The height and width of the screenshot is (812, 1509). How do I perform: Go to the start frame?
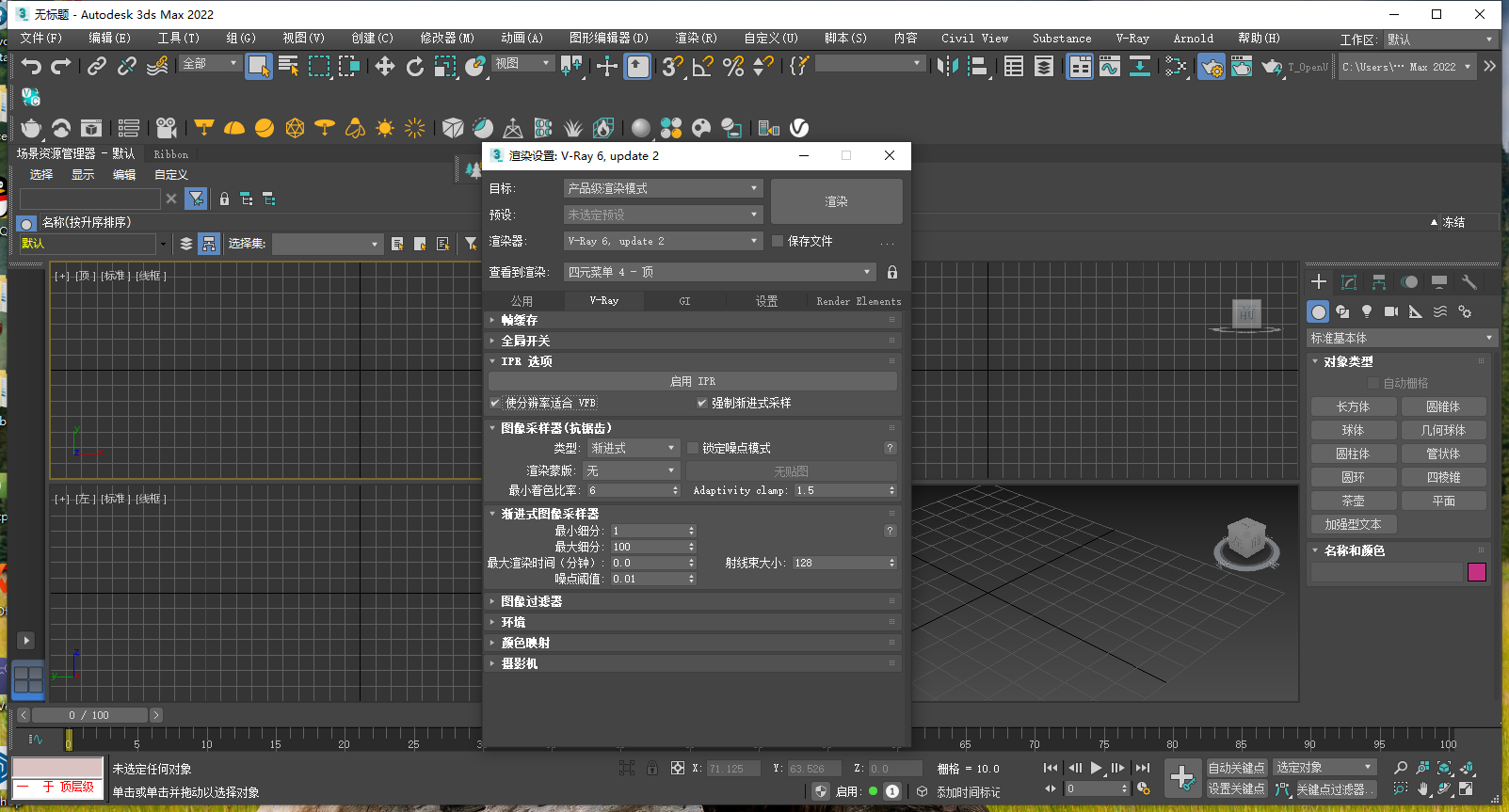pos(1051,768)
